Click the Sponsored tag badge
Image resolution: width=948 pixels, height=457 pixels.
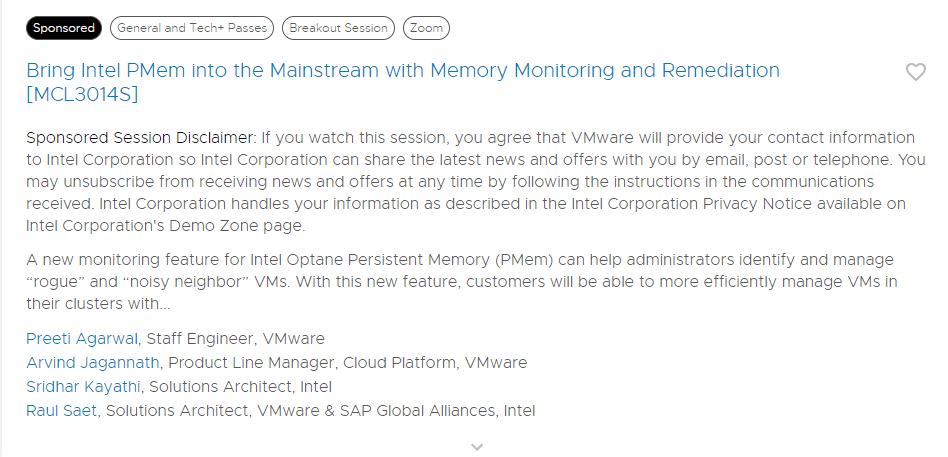pyautogui.click(x=64, y=28)
